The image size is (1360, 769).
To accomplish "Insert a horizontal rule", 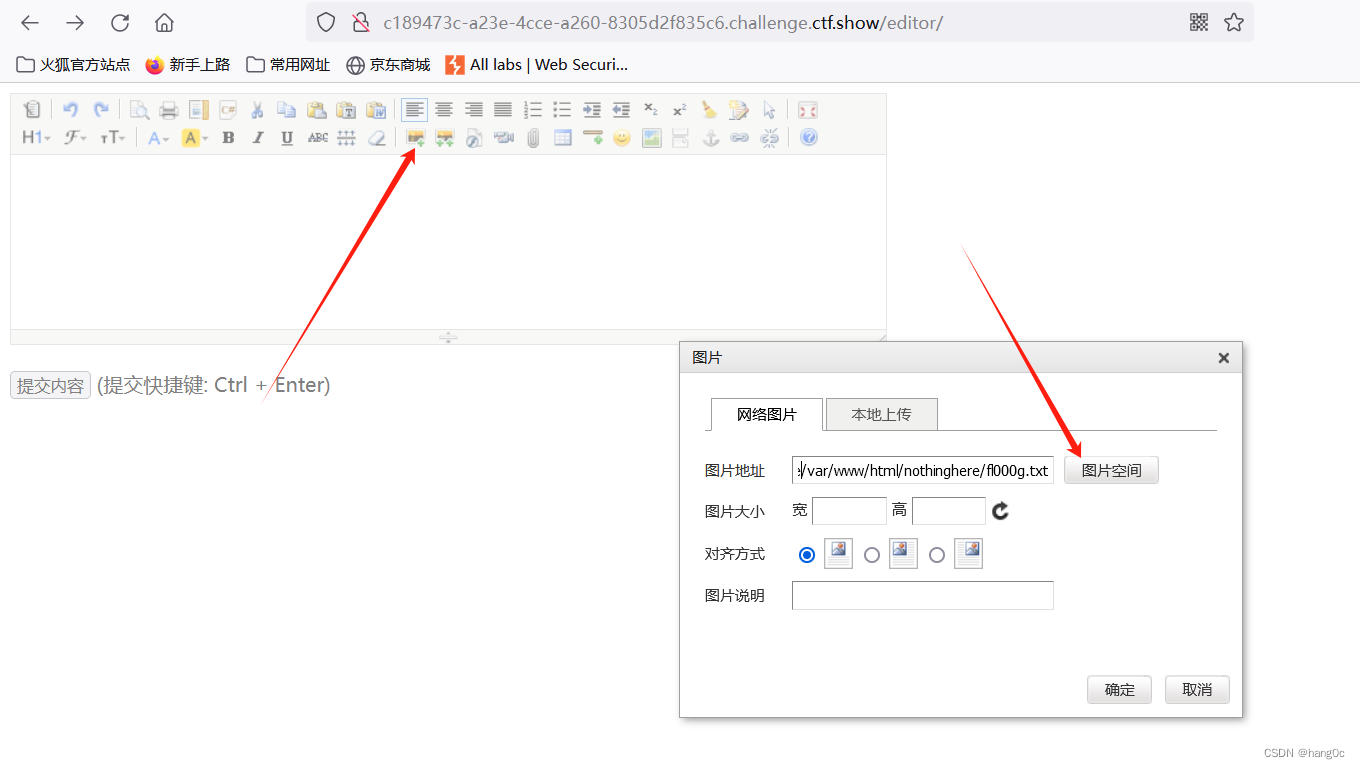I will pyautogui.click(x=592, y=138).
